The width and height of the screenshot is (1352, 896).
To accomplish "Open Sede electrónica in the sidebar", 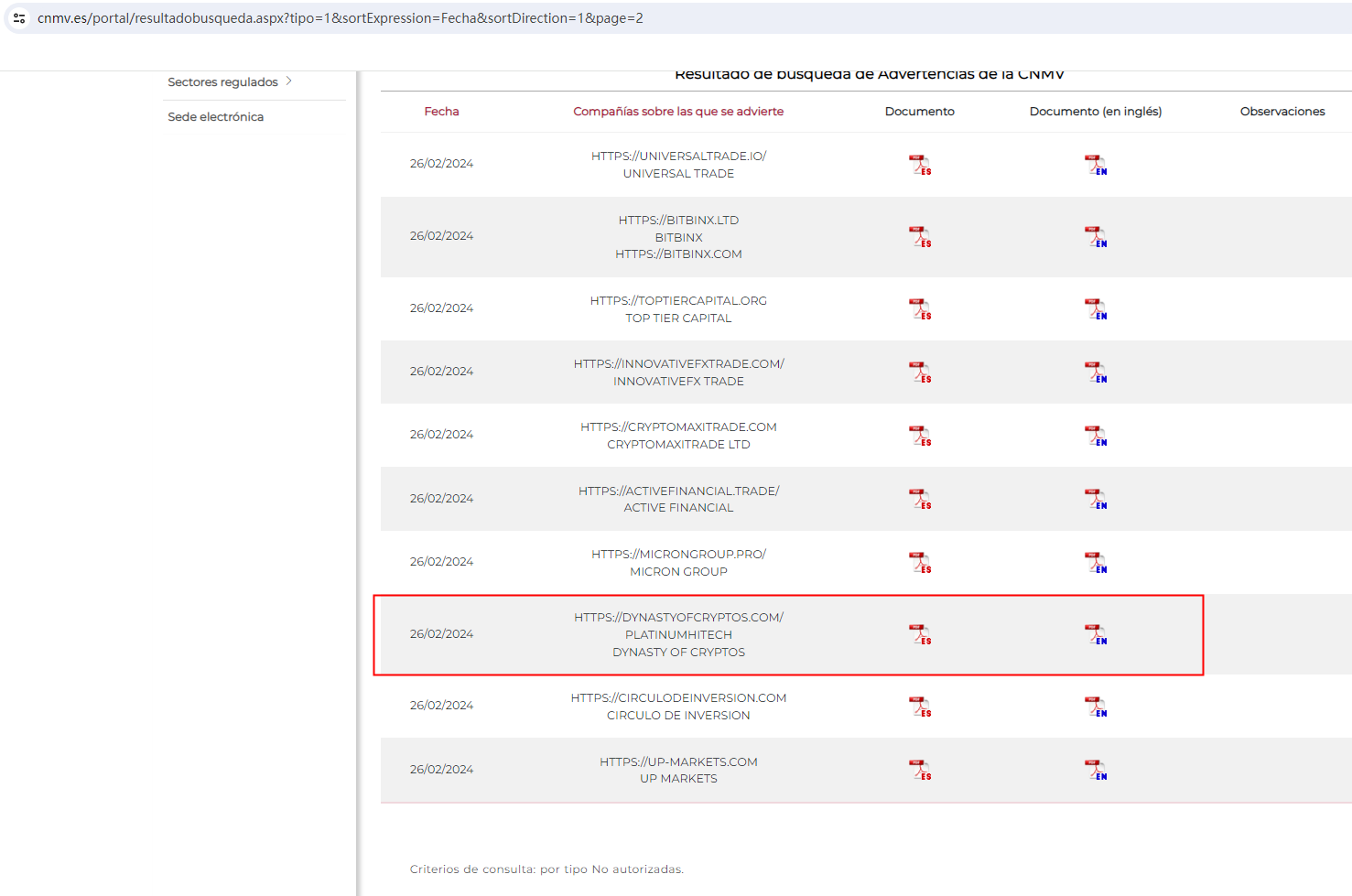I will pos(216,117).
